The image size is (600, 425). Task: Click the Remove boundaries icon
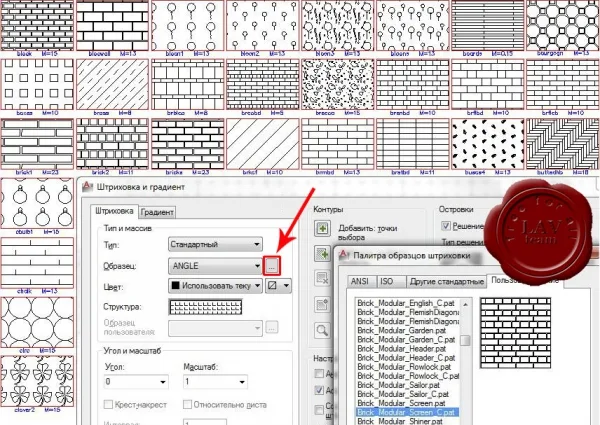pyautogui.click(x=322, y=278)
